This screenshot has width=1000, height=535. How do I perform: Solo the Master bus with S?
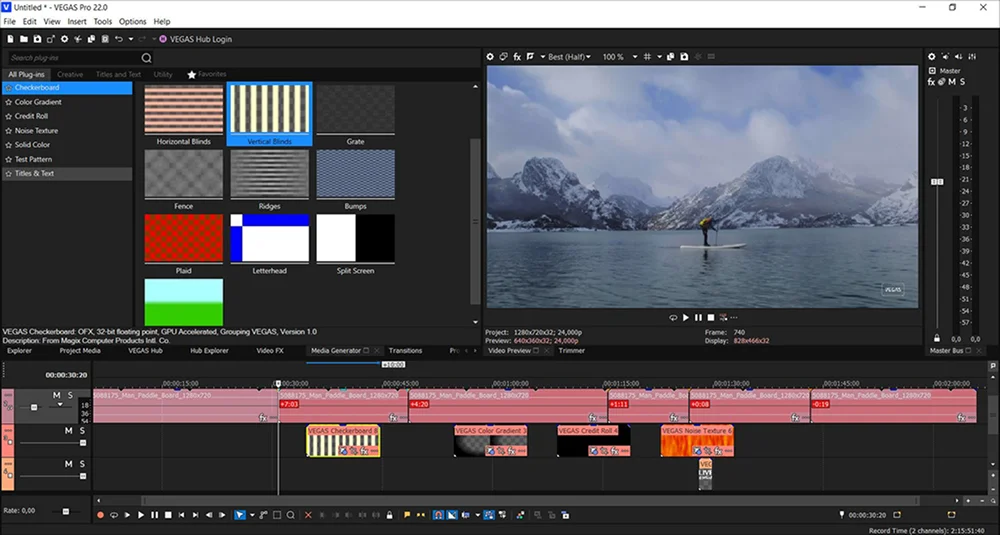coord(962,82)
